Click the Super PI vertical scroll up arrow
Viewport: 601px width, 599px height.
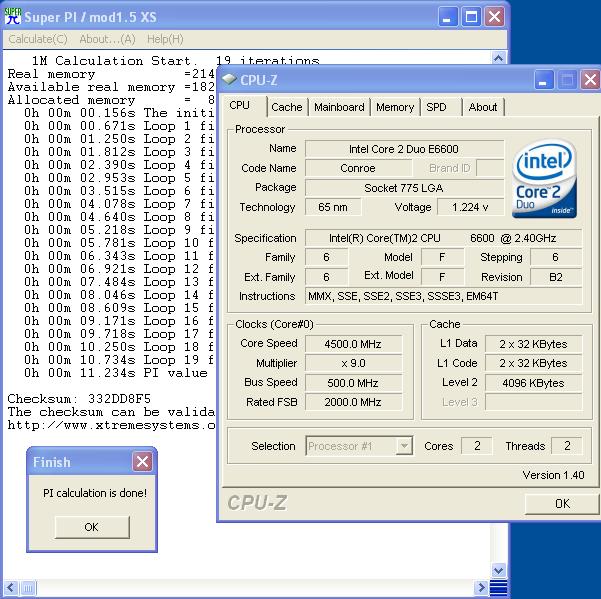pyautogui.click(x=499, y=58)
